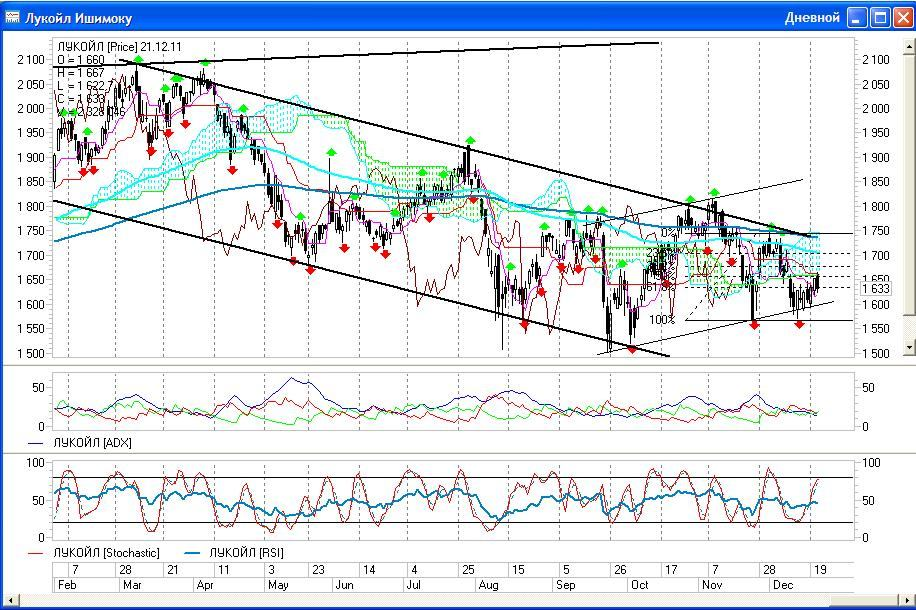Screen dimensions: 916x610
Task: Minimize the Лукойл Ишимоку chart window
Action: coord(857,18)
